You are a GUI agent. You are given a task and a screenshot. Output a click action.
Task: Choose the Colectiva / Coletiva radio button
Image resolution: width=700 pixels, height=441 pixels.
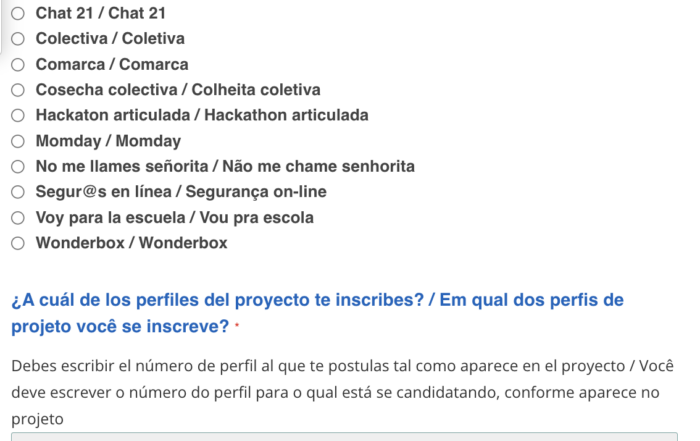click(x=18, y=39)
